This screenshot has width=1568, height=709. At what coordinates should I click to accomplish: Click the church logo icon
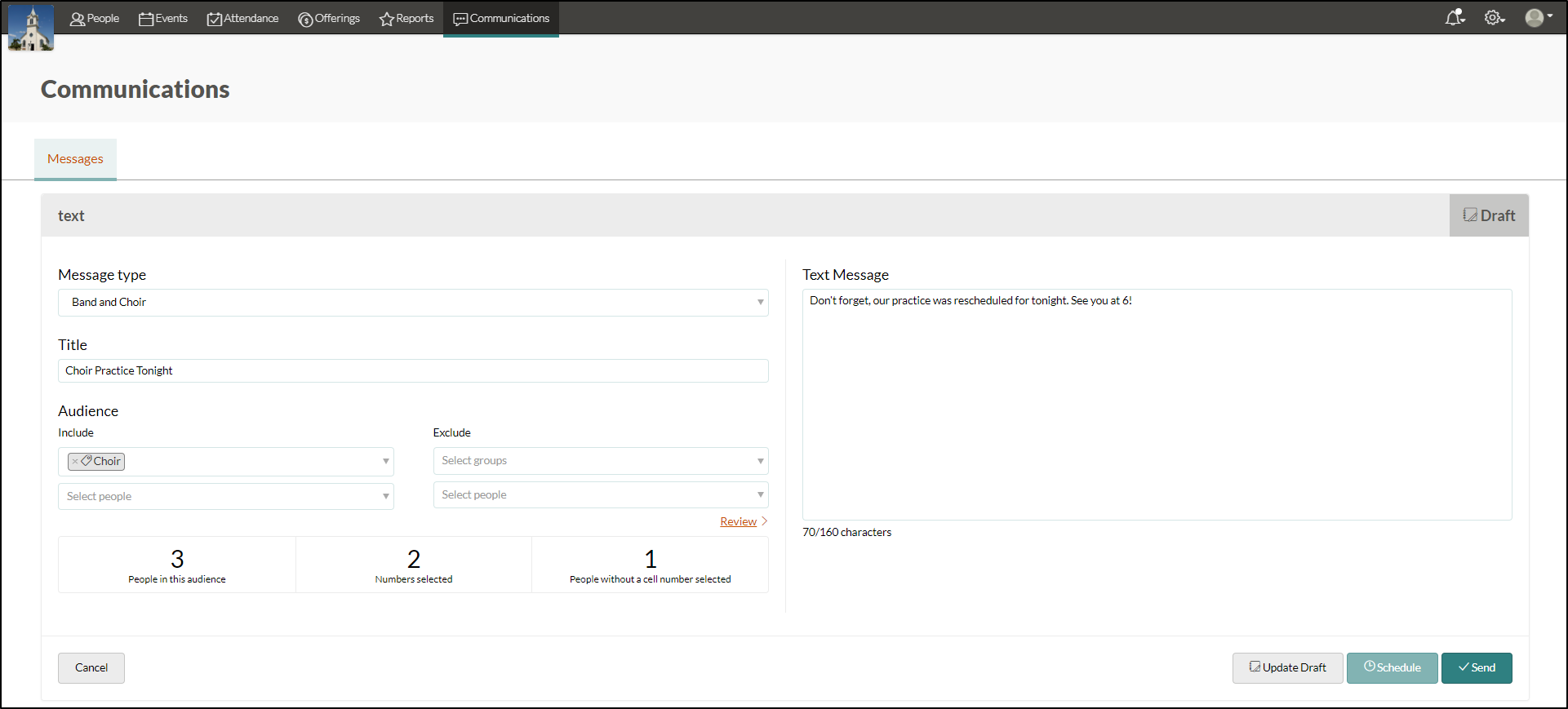[x=31, y=28]
